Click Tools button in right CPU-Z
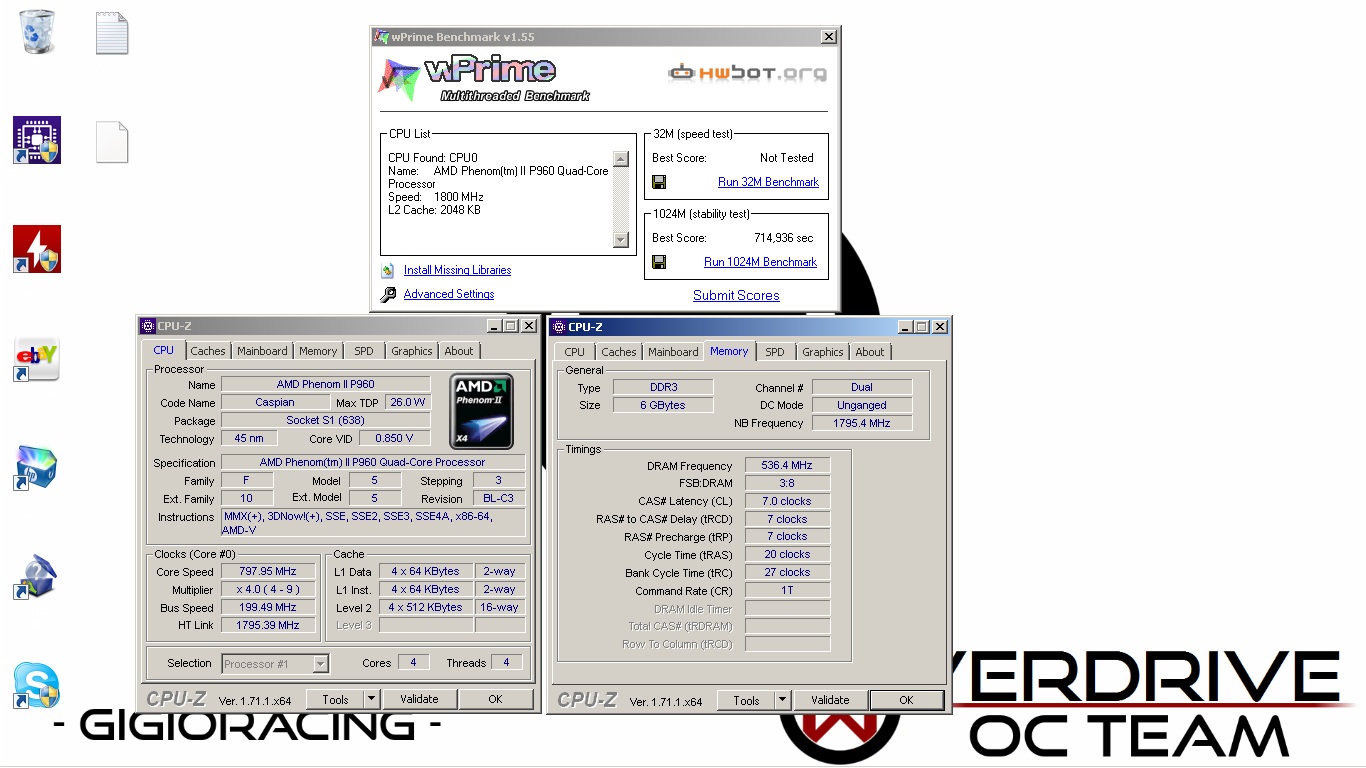Image resolution: width=1366 pixels, height=768 pixels. tap(746, 700)
